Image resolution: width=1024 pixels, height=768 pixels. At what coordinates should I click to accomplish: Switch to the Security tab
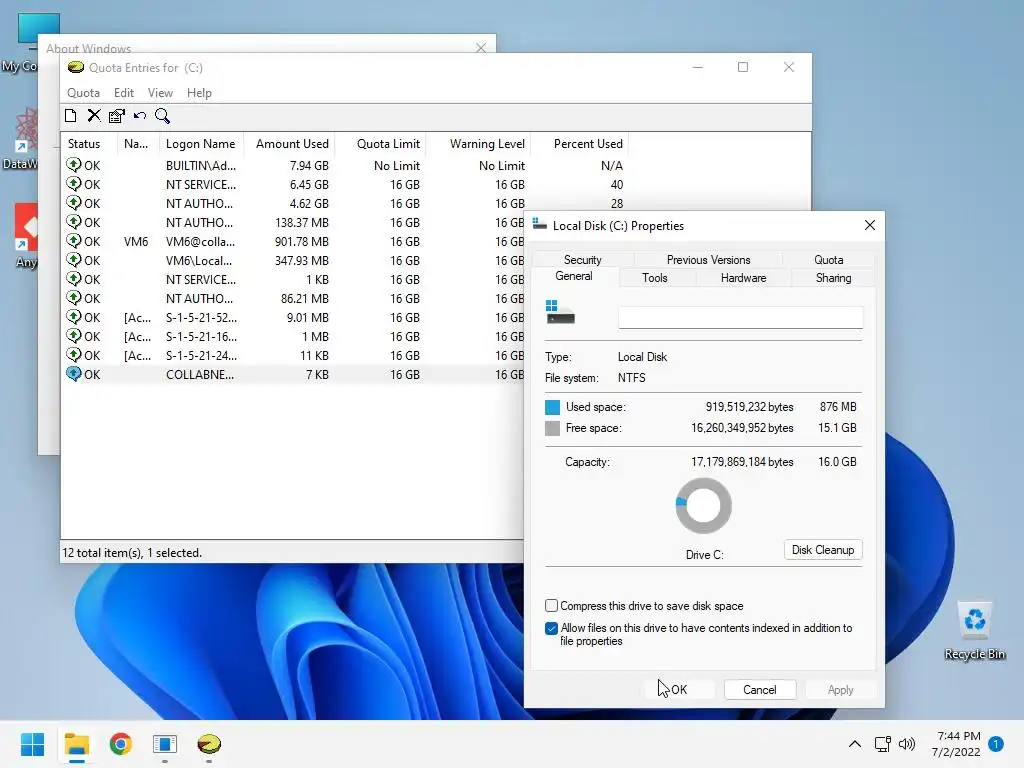583,259
